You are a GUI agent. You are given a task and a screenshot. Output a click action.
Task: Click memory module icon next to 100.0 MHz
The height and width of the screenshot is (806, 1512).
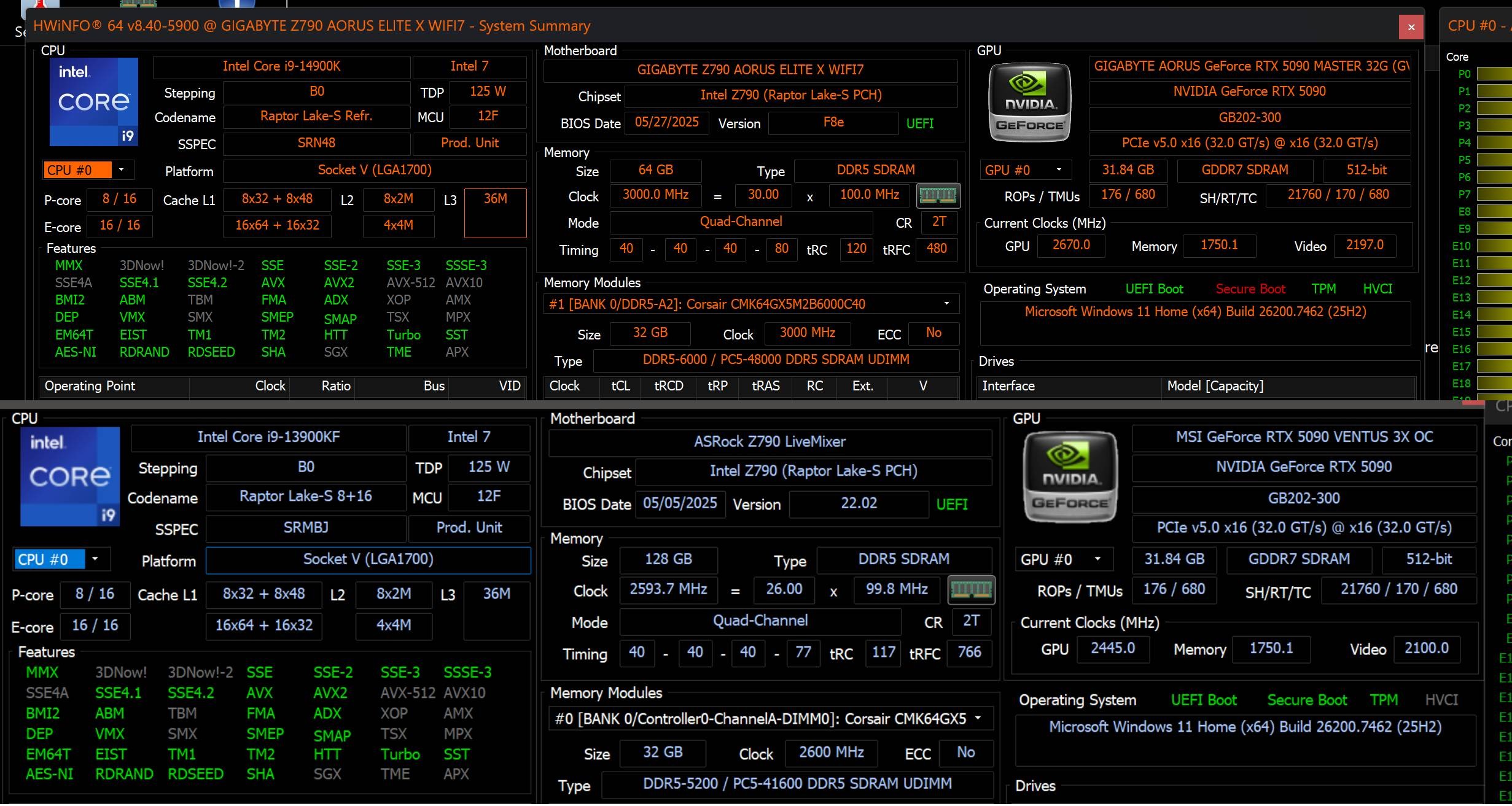938,196
